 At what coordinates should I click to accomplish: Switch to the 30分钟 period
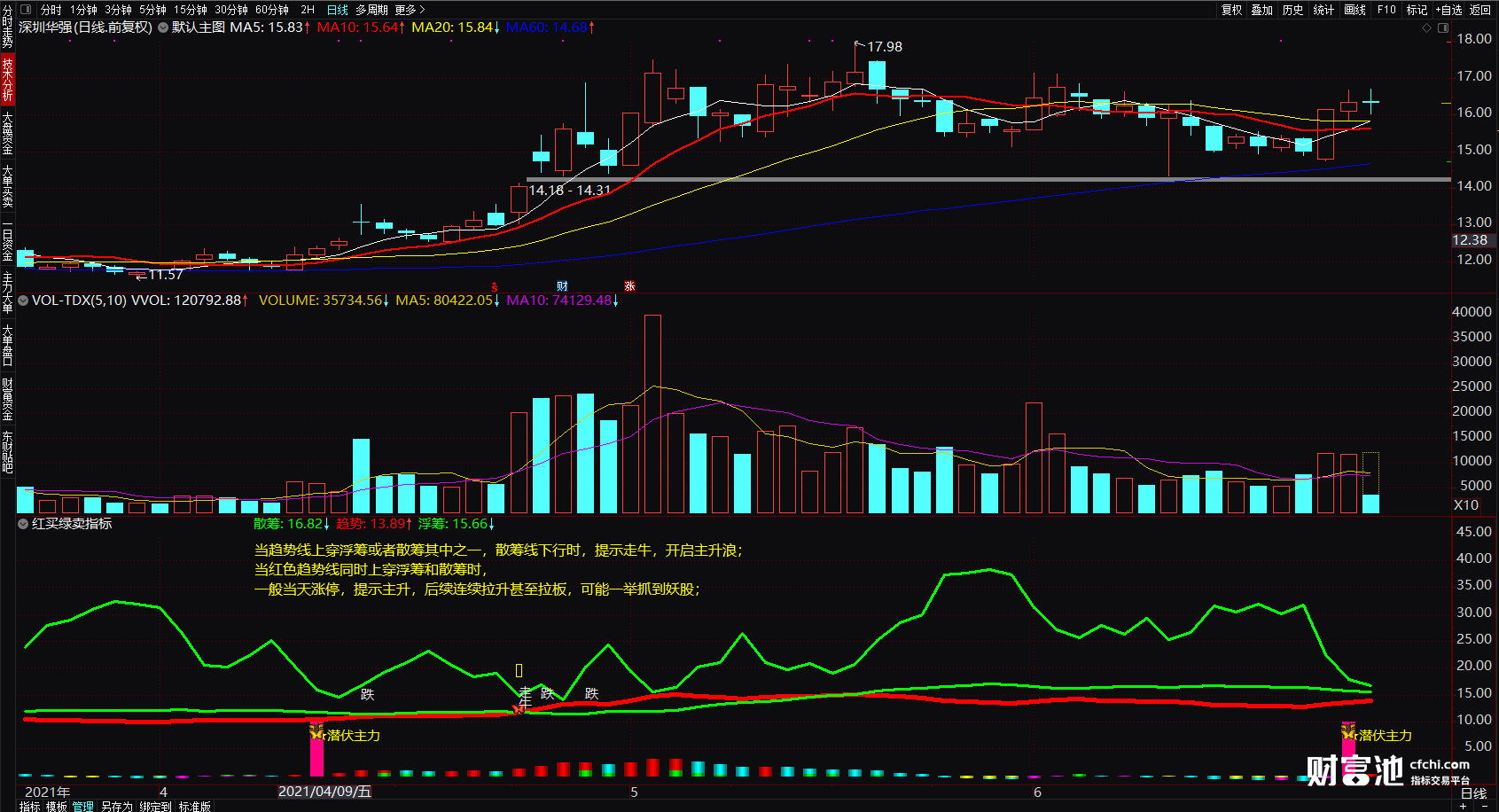pyautogui.click(x=230, y=10)
